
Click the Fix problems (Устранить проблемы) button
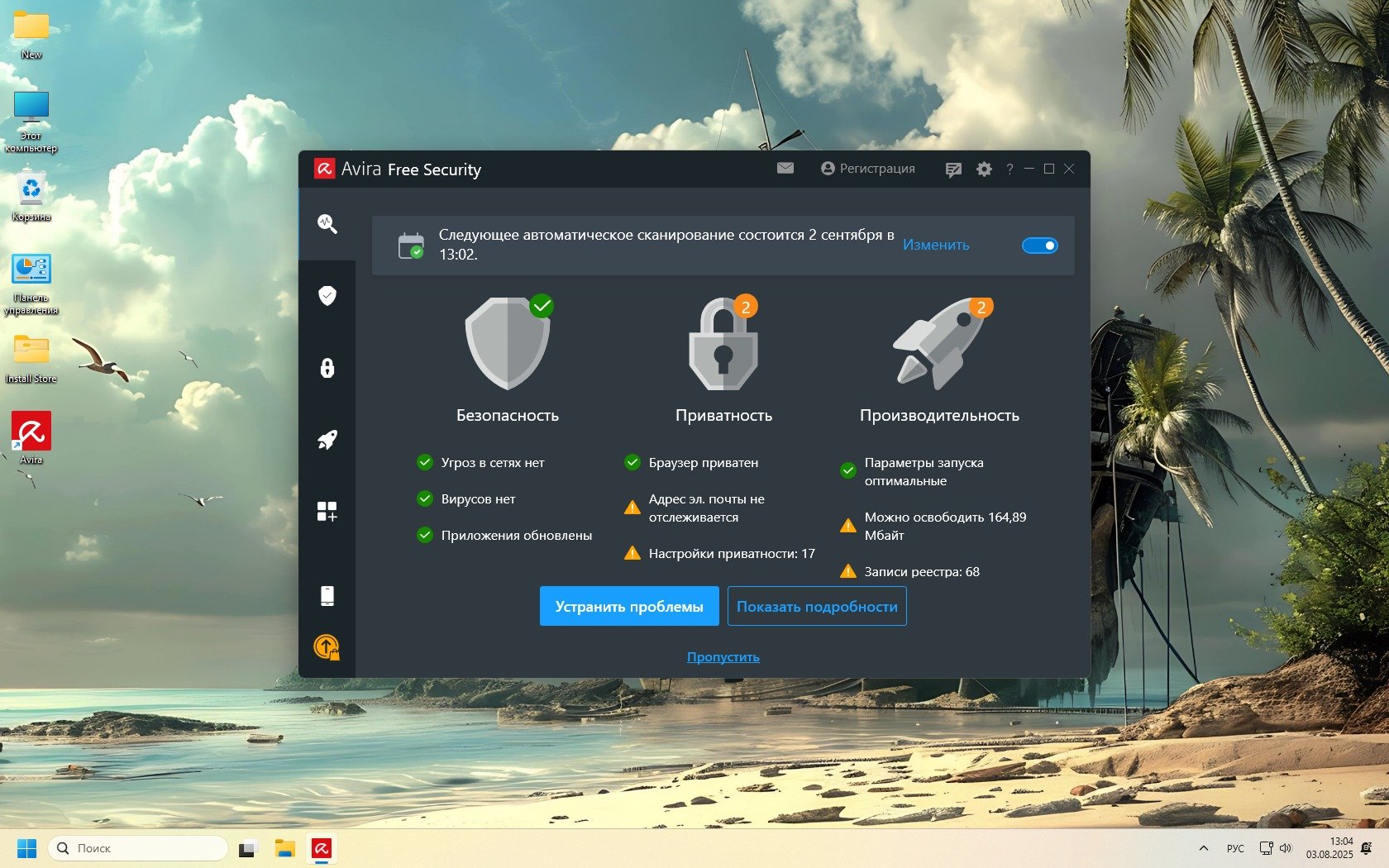tap(629, 606)
